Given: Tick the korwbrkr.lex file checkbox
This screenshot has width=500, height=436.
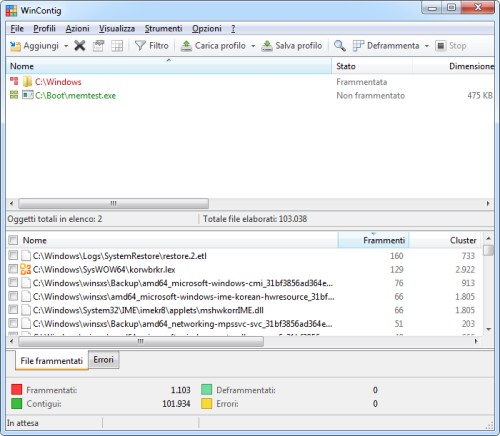Looking at the screenshot, I should (x=13, y=269).
